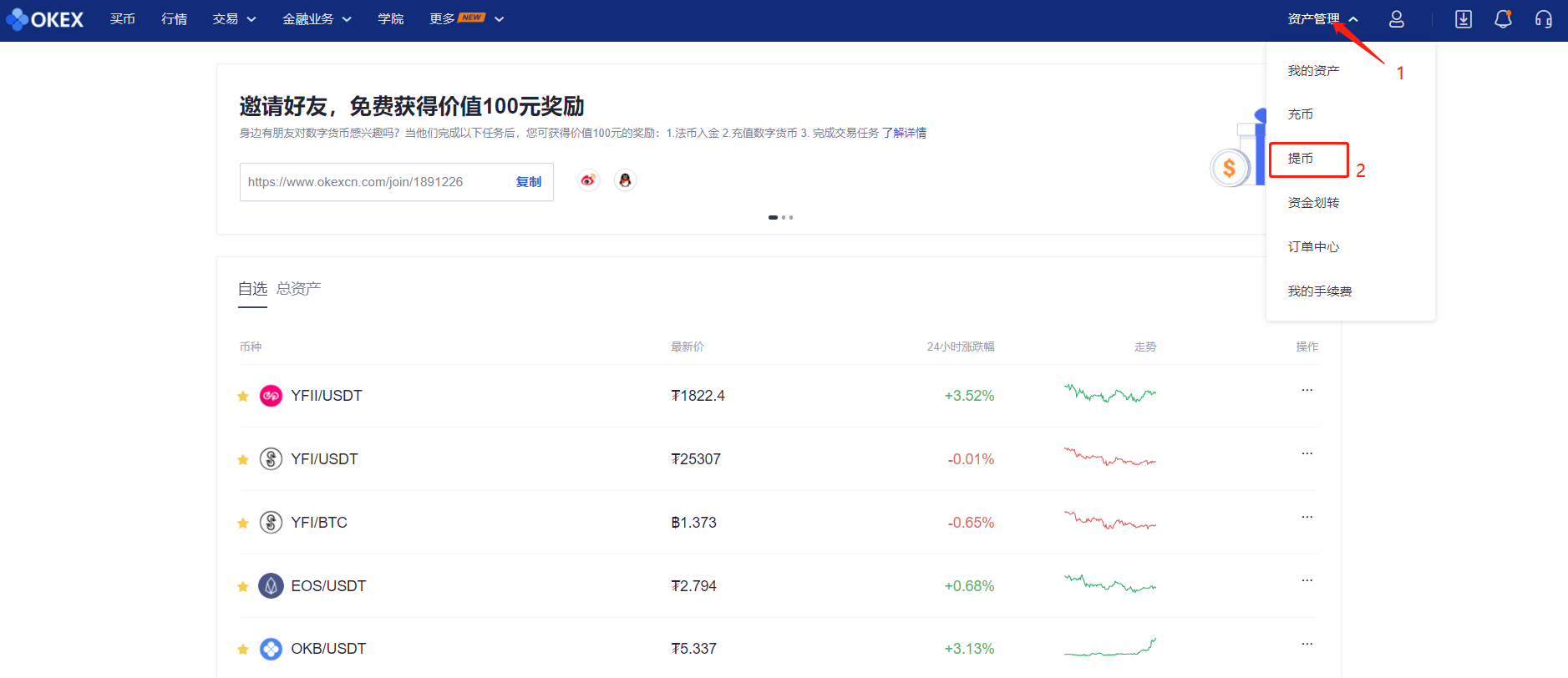Expand the 更多 dropdown menu
Screen dimensions: 1568x678
pos(467,19)
